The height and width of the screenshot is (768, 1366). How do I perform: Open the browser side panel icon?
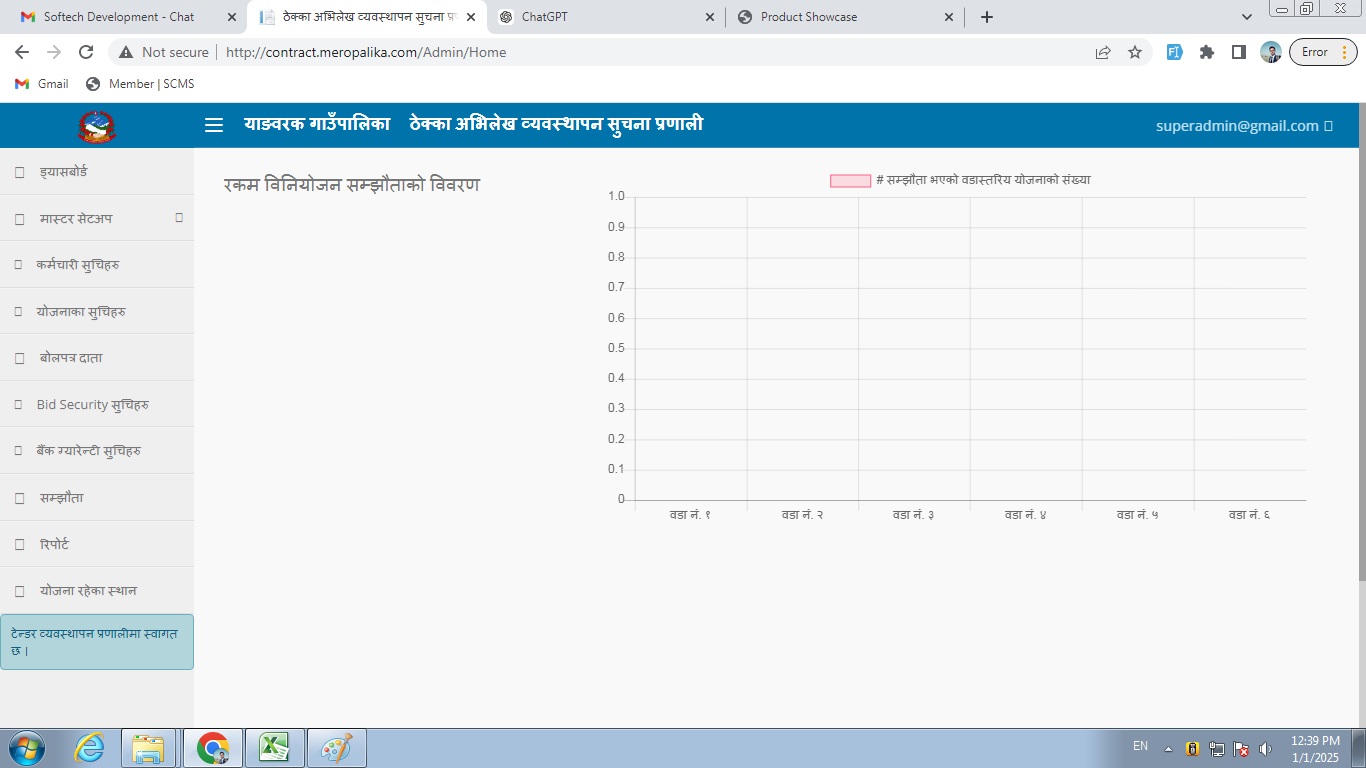1239,52
